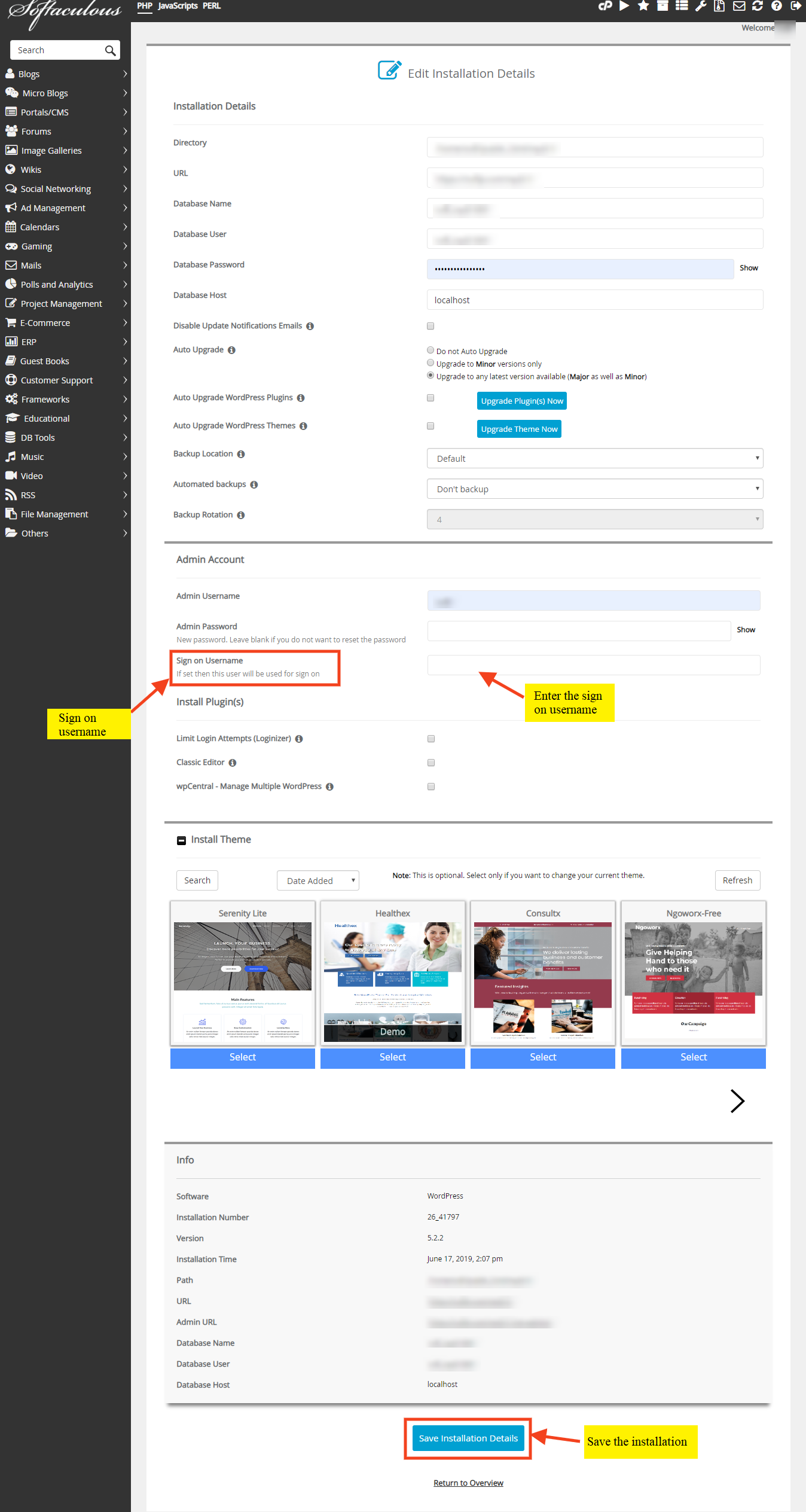Click info icon next to Automated backups
The image size is (806, 1512).
(x=254, y=484)
